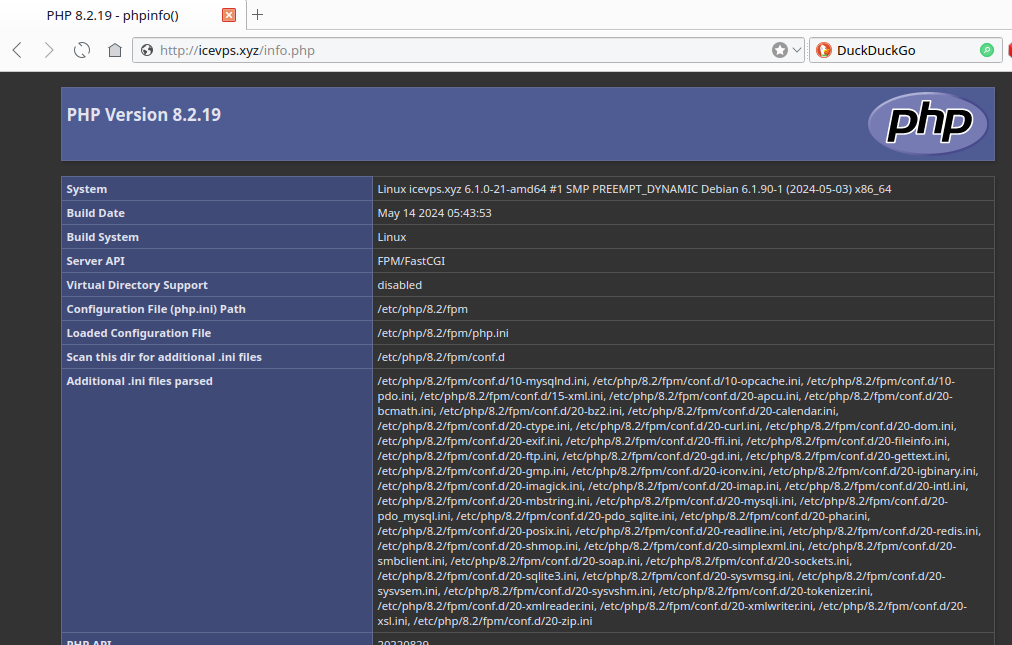Click the PHP Version 8.2.19 heading

pos(144,115)
